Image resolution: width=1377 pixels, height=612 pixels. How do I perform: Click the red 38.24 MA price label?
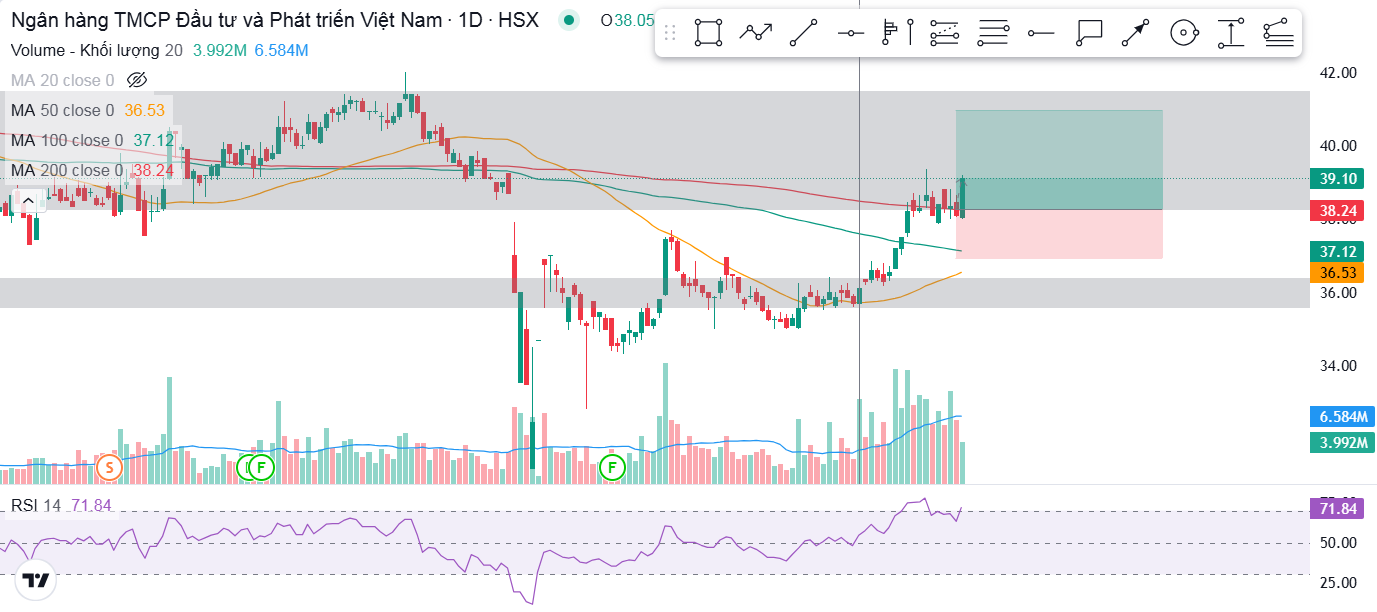tap(1338, 211)
